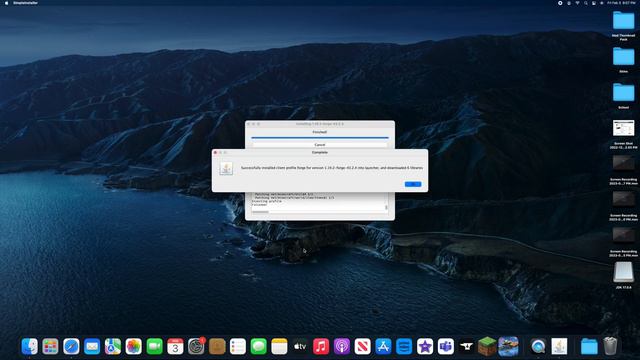Open Microsoft Teams from the dock
This screenshot has width=640, height=360.
point(446,347)
